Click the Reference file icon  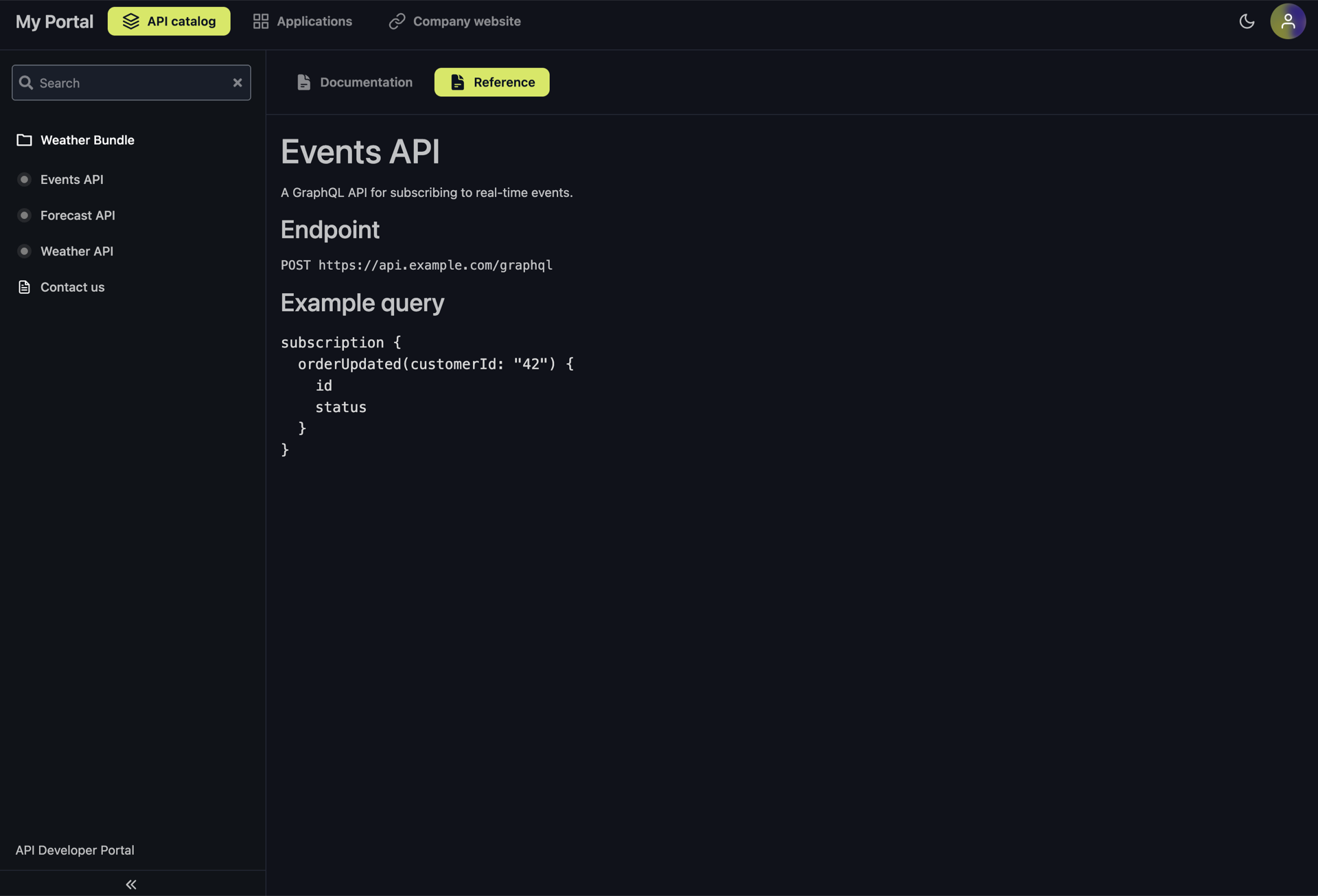(x=457, y=82)
